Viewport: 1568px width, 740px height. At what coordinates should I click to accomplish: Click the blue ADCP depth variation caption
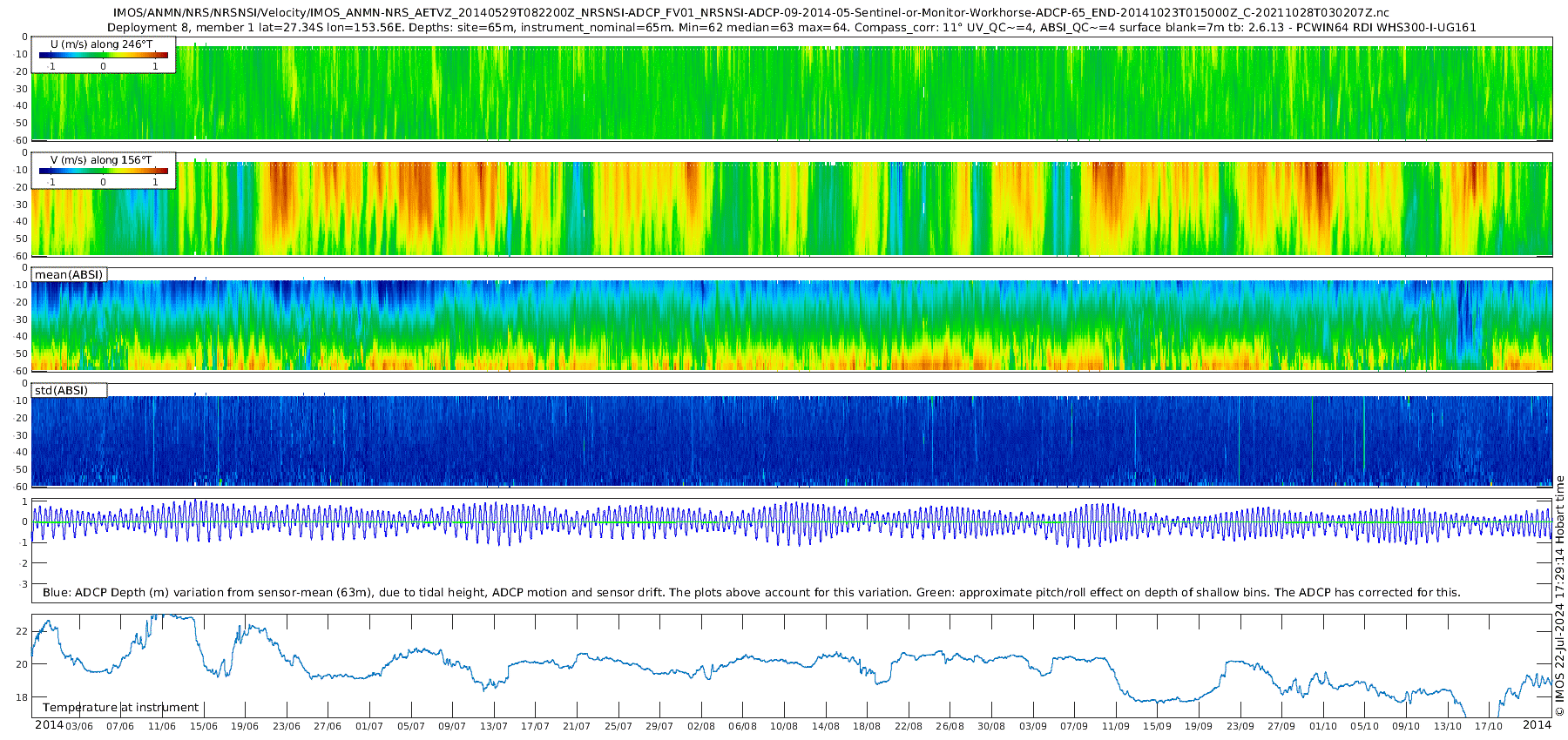pyautogui.click(x=751, y=593)
